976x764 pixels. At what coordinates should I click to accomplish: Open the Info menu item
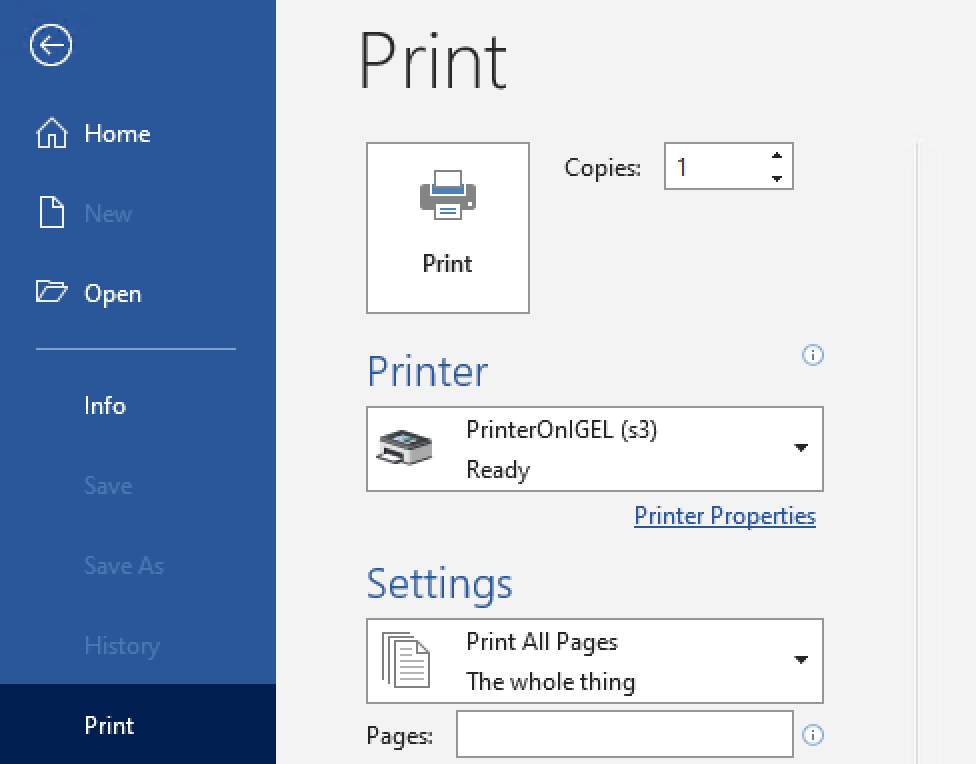tap(105, 406)
